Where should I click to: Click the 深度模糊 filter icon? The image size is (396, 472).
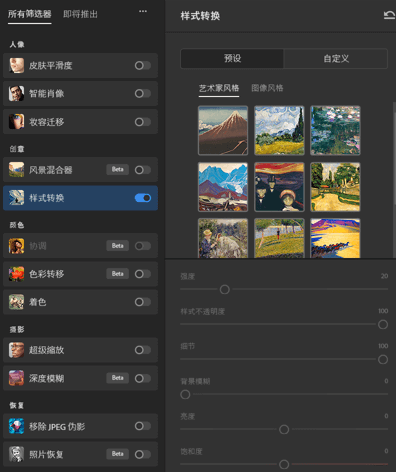click(x=16, y=378)
